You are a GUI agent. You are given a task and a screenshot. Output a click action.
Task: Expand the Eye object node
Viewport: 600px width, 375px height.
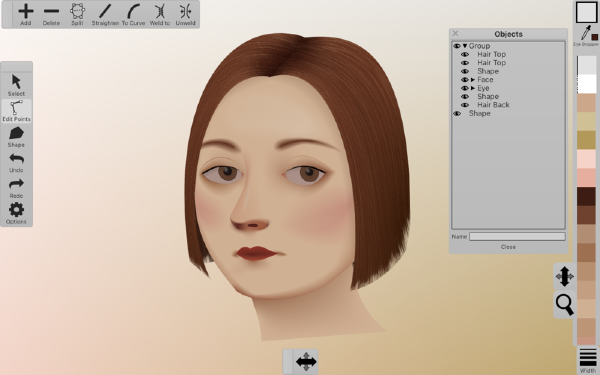coord(473,88)
